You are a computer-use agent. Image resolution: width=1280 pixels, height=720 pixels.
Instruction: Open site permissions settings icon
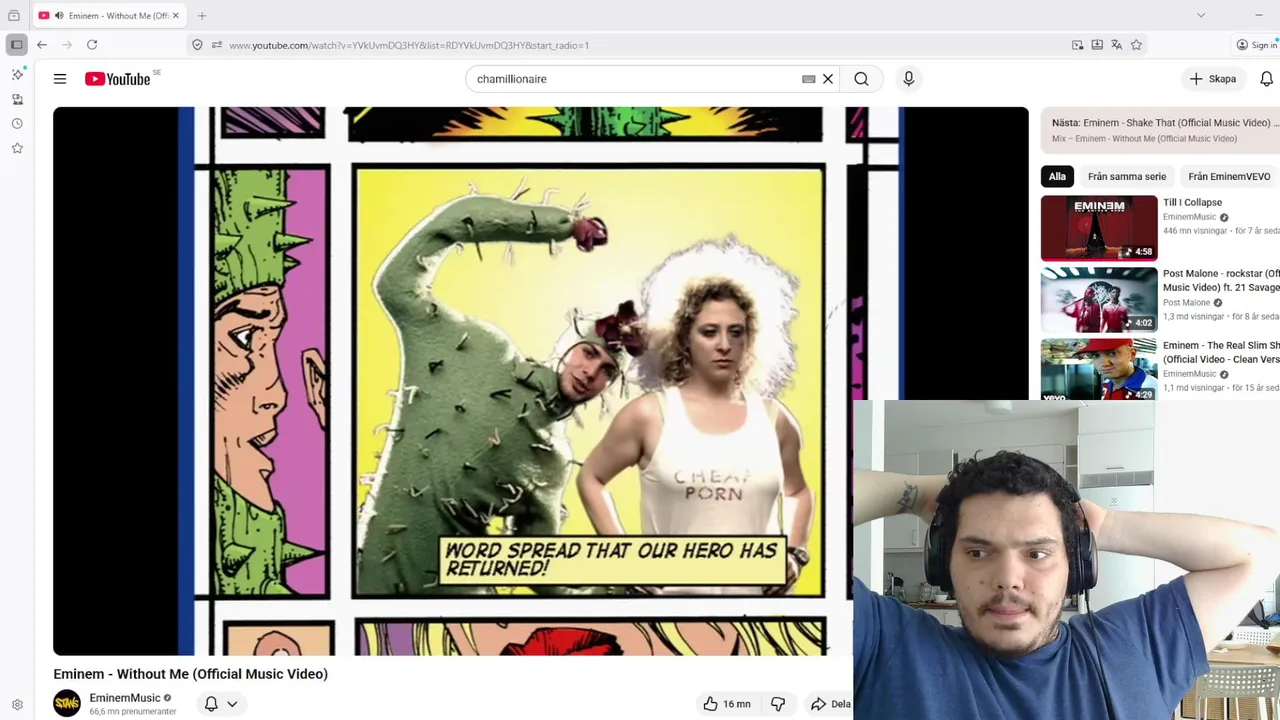point(216,45)
